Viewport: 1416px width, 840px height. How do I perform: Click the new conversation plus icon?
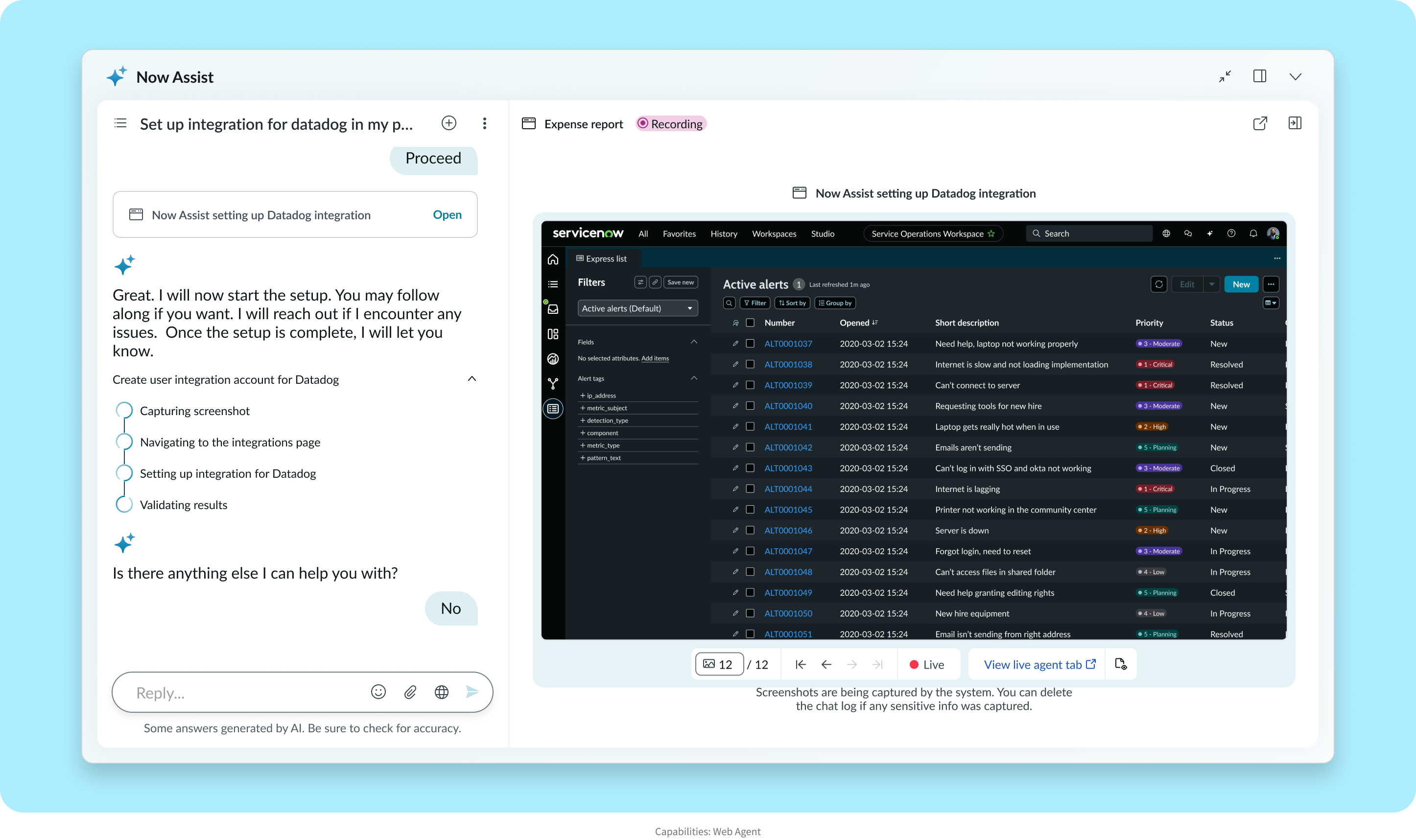click(x=449, y=123)
